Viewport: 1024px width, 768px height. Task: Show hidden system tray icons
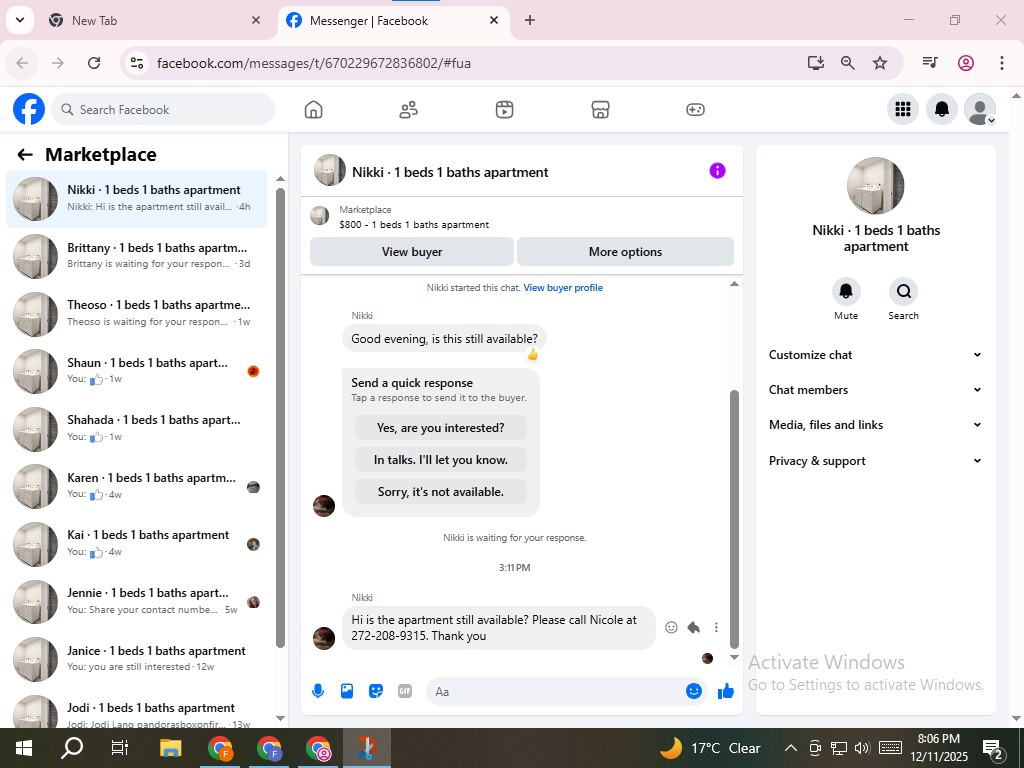pyautogui.click(x=790, y=748)
